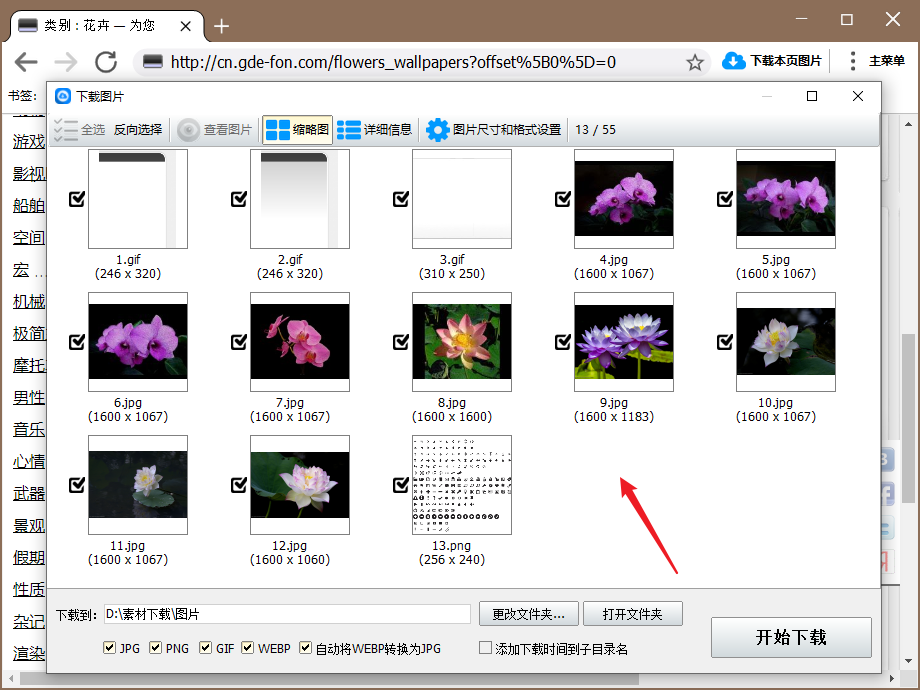Uncheck the checkbox for 3.gif

(401, 199)
